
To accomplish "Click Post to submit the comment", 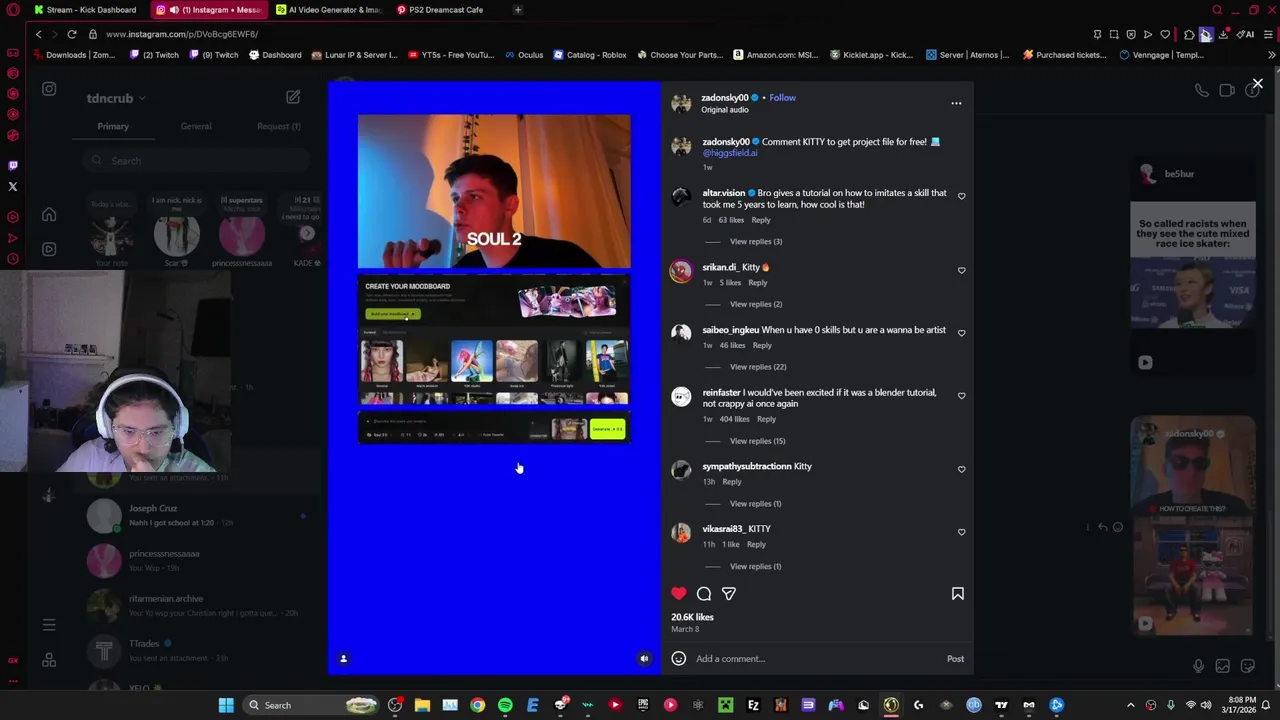I will [955, 659].
